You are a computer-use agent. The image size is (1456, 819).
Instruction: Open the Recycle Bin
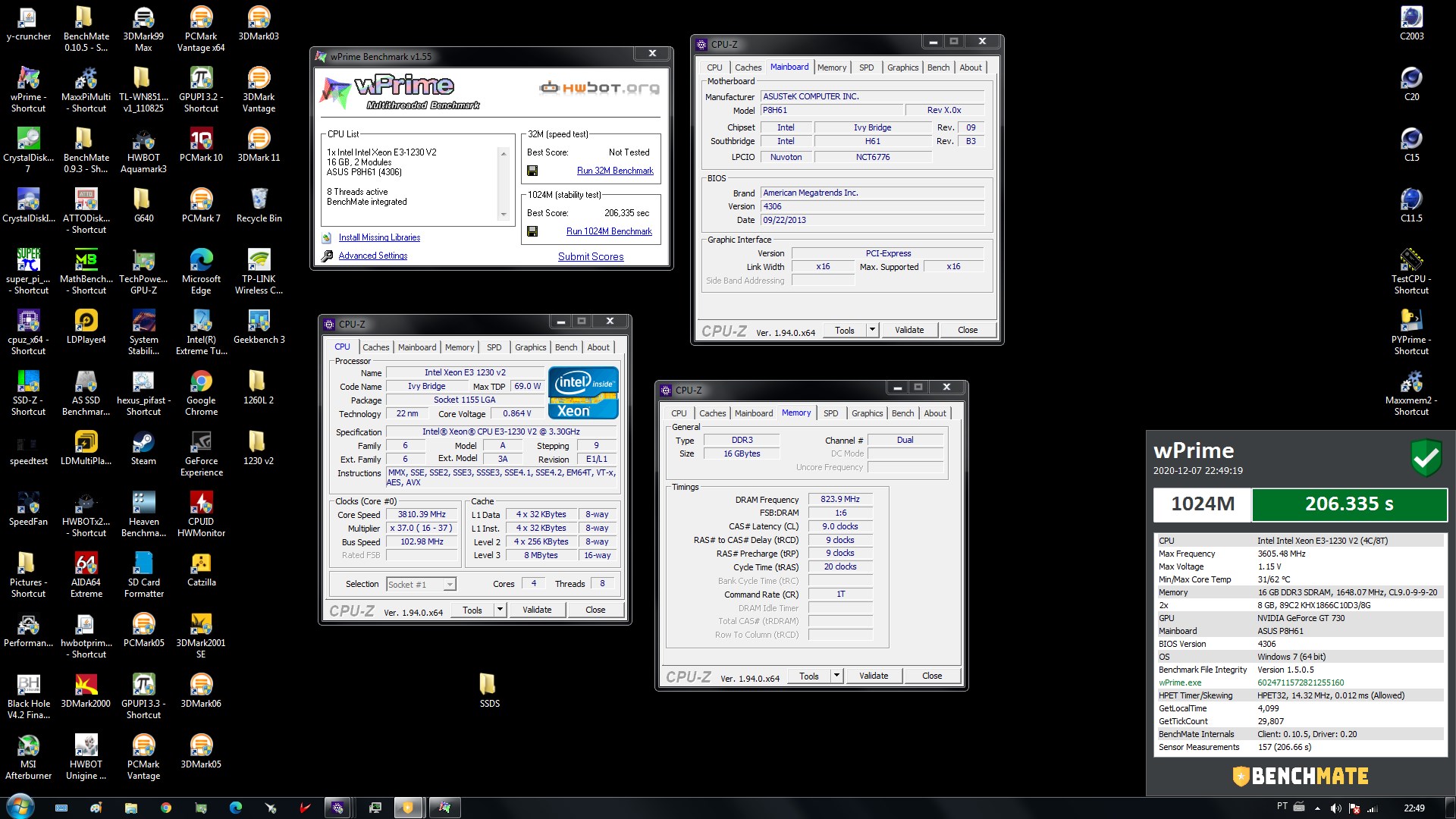coord(259,206)
